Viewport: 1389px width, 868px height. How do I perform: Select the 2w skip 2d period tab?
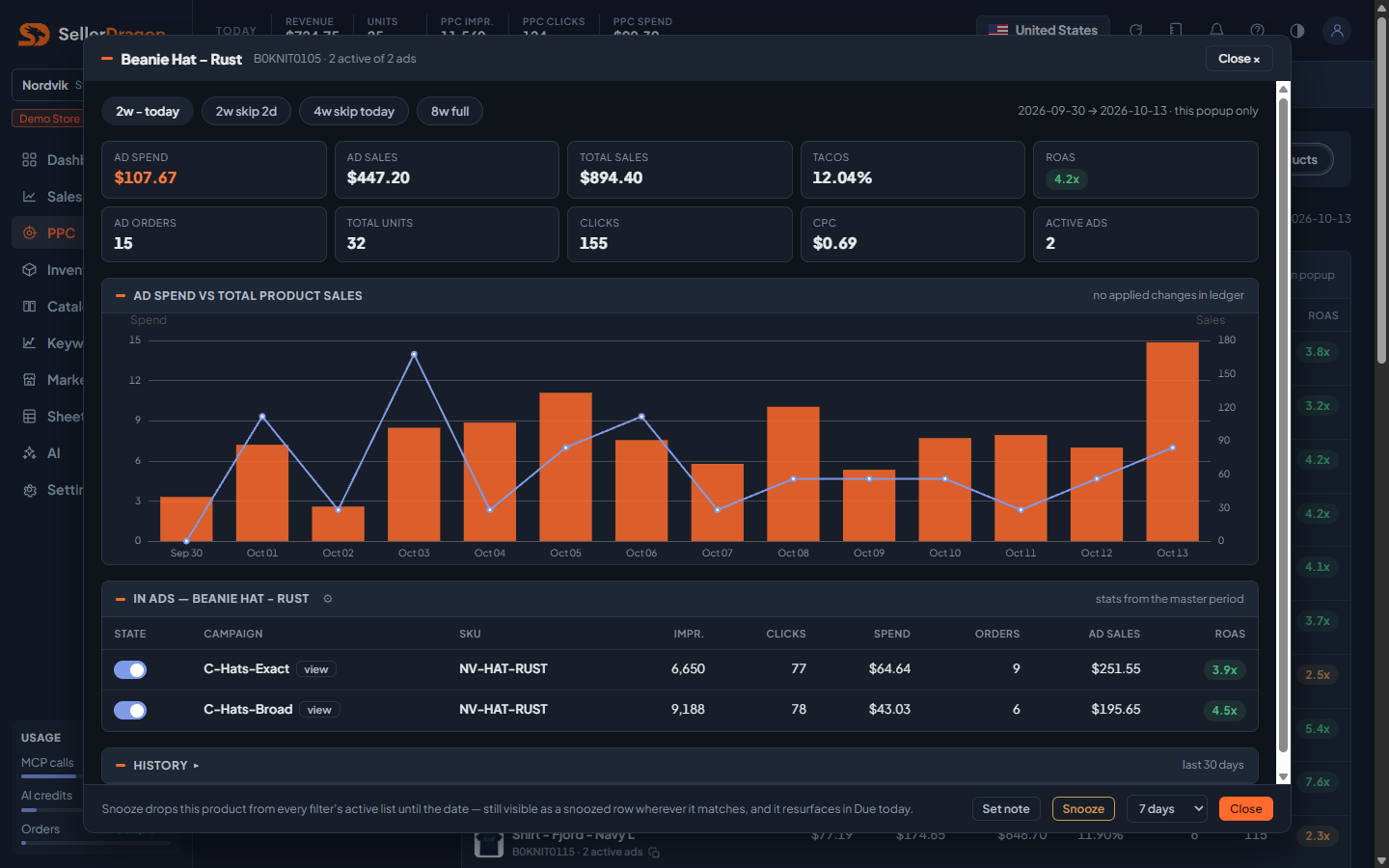[246, 112]
